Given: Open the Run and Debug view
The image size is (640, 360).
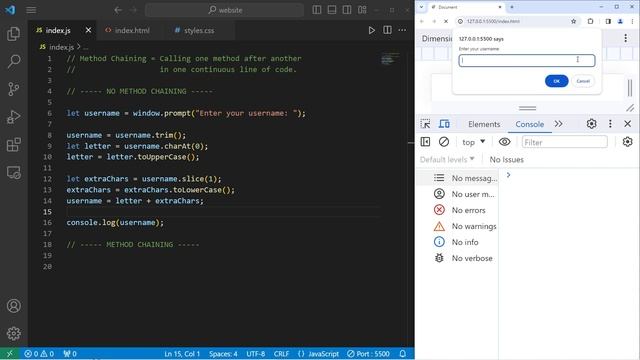Looking at the screenshot, I should pyautogui.click(x=13, y=117).
